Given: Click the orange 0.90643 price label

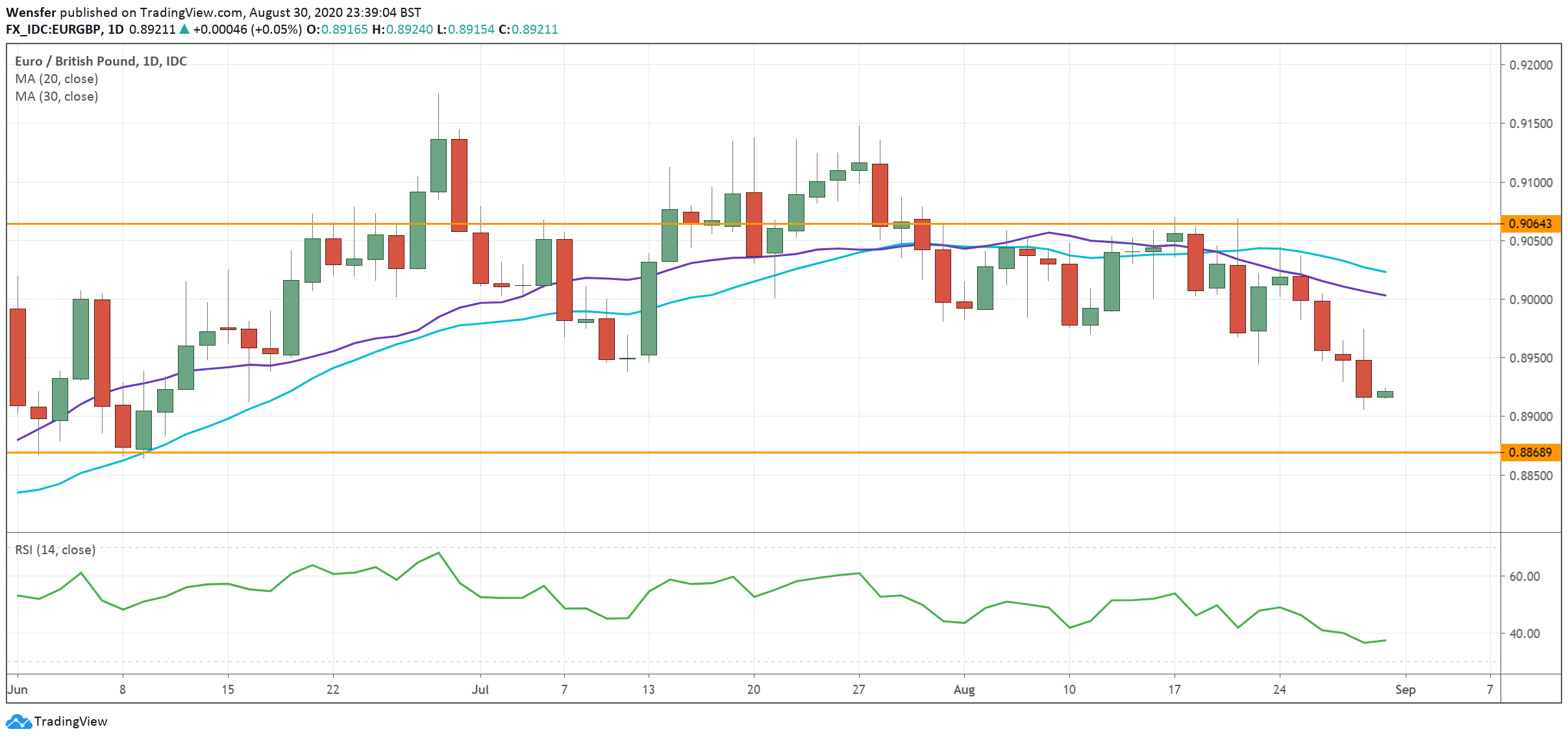Looking at the screenshot, I should [x=1530, y=223].
